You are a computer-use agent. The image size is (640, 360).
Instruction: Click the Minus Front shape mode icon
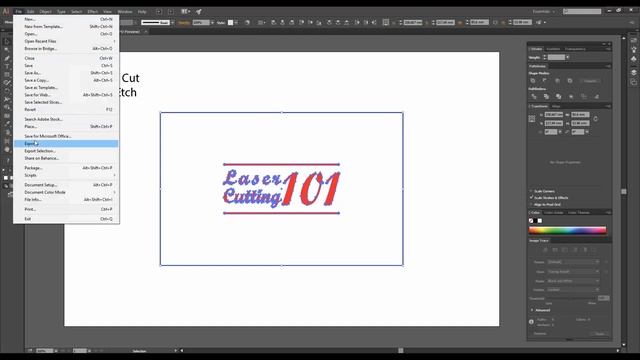(x=545, y=81)
